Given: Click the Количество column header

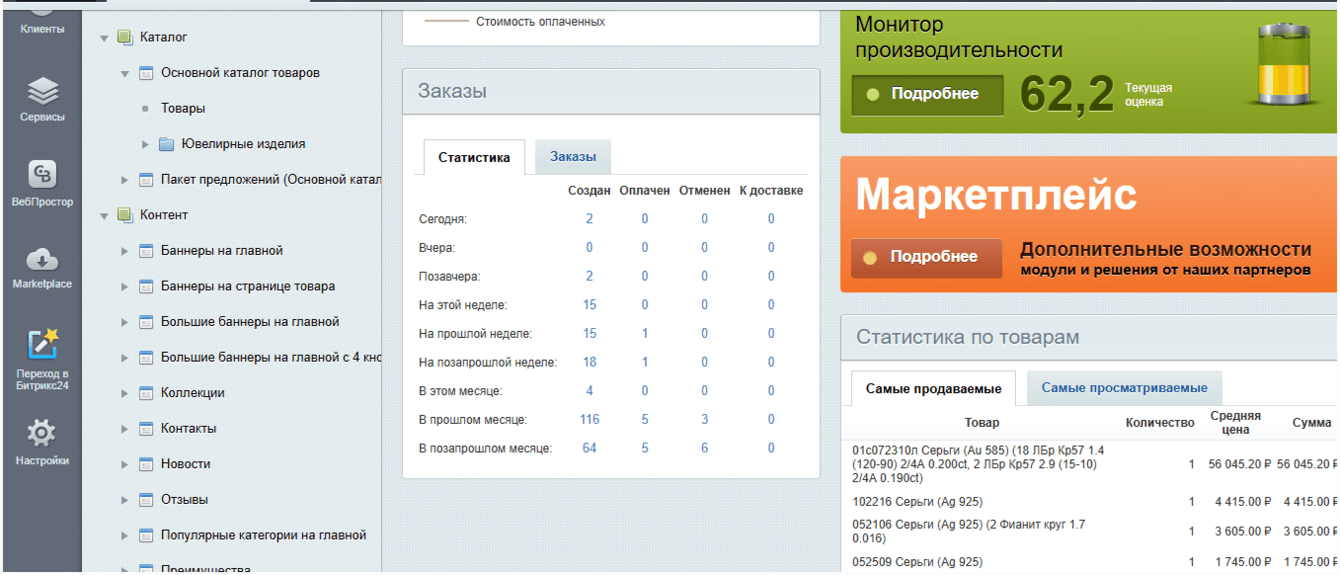Looking at the screenshot, I should 1159,423.
